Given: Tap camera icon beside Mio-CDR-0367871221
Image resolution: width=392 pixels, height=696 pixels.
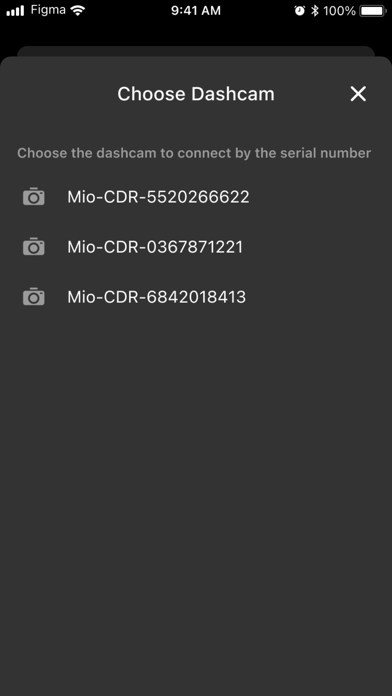Looking at the screenshot, I should (x=34, y=246).
